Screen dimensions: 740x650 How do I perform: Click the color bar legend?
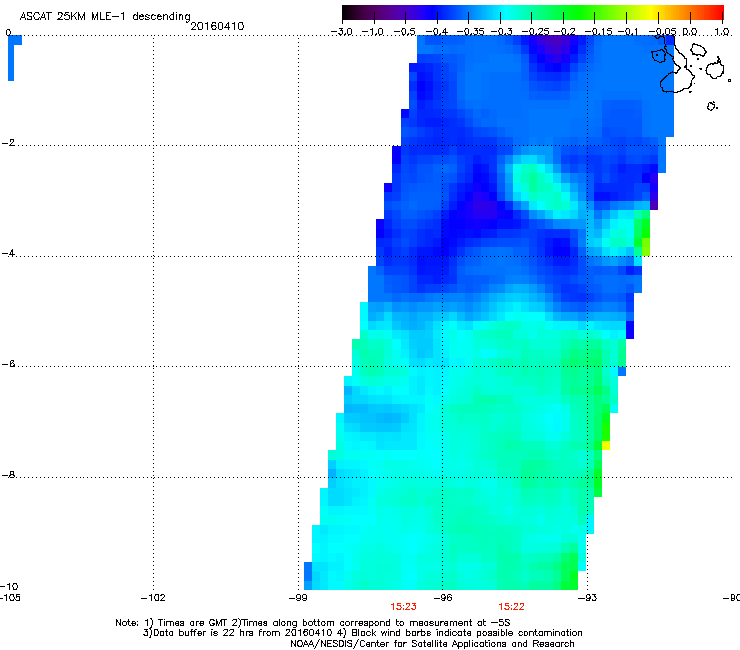[533, 13]
